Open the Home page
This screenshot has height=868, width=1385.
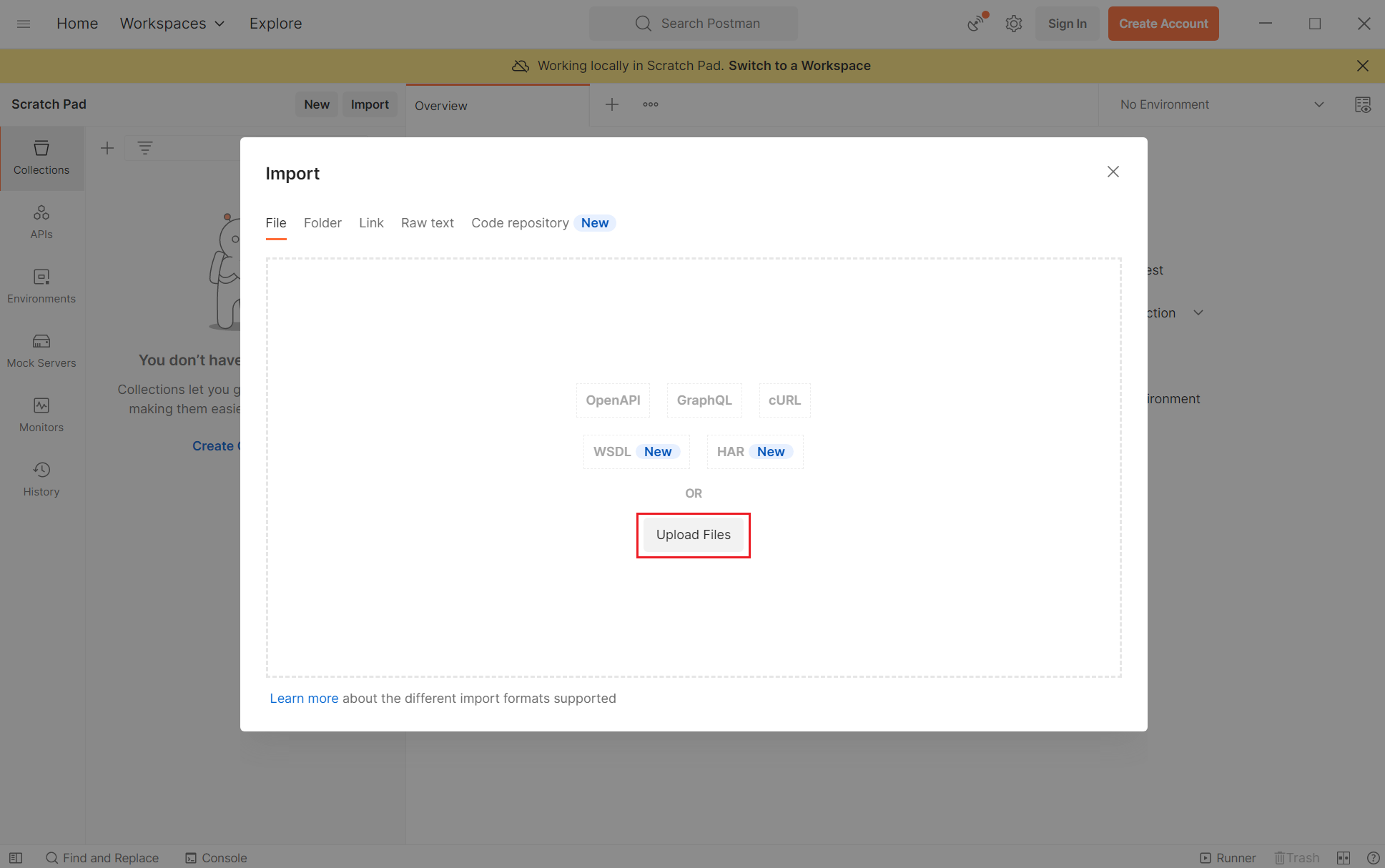pos(77,24)
